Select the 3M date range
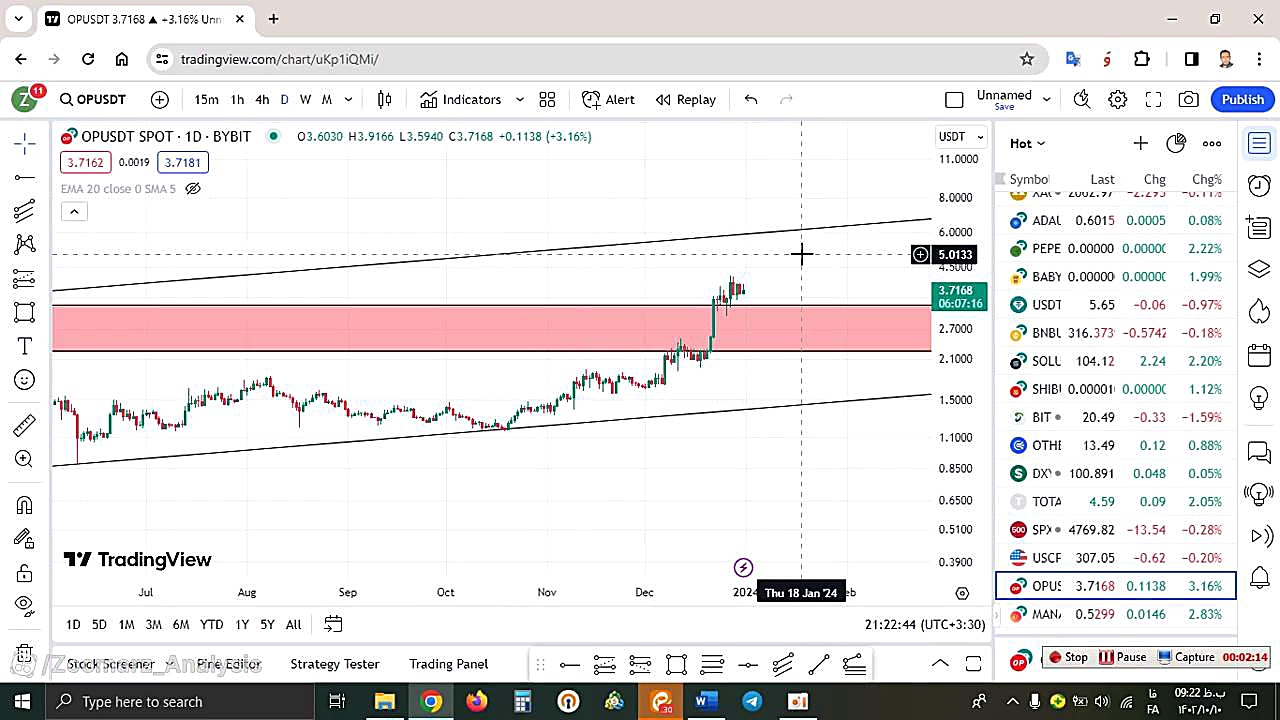 tap(153, 624)
